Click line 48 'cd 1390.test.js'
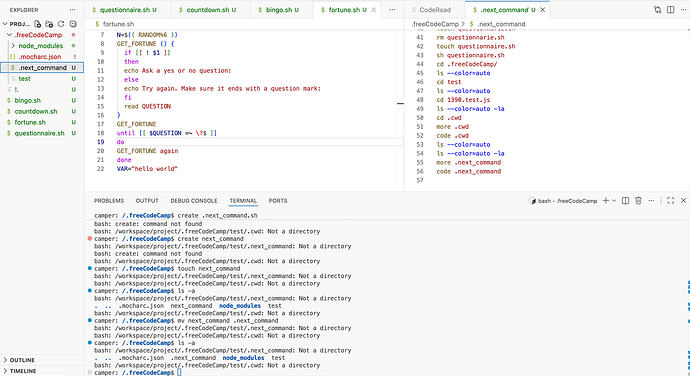Viewport: 690px width, 376px height. point(463,100)
